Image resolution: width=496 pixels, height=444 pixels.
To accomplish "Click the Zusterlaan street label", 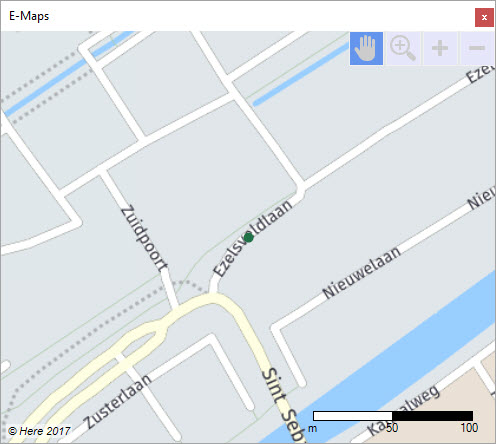I will pos(117,401).
